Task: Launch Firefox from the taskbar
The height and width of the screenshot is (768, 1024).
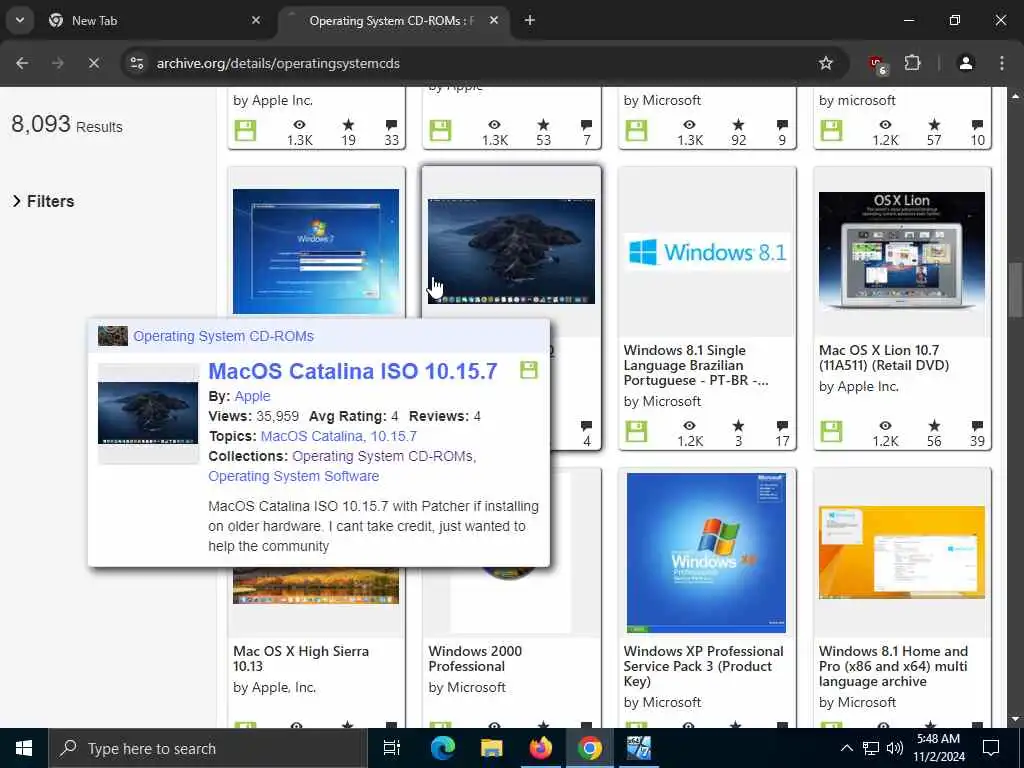Action: pos(540,748)
